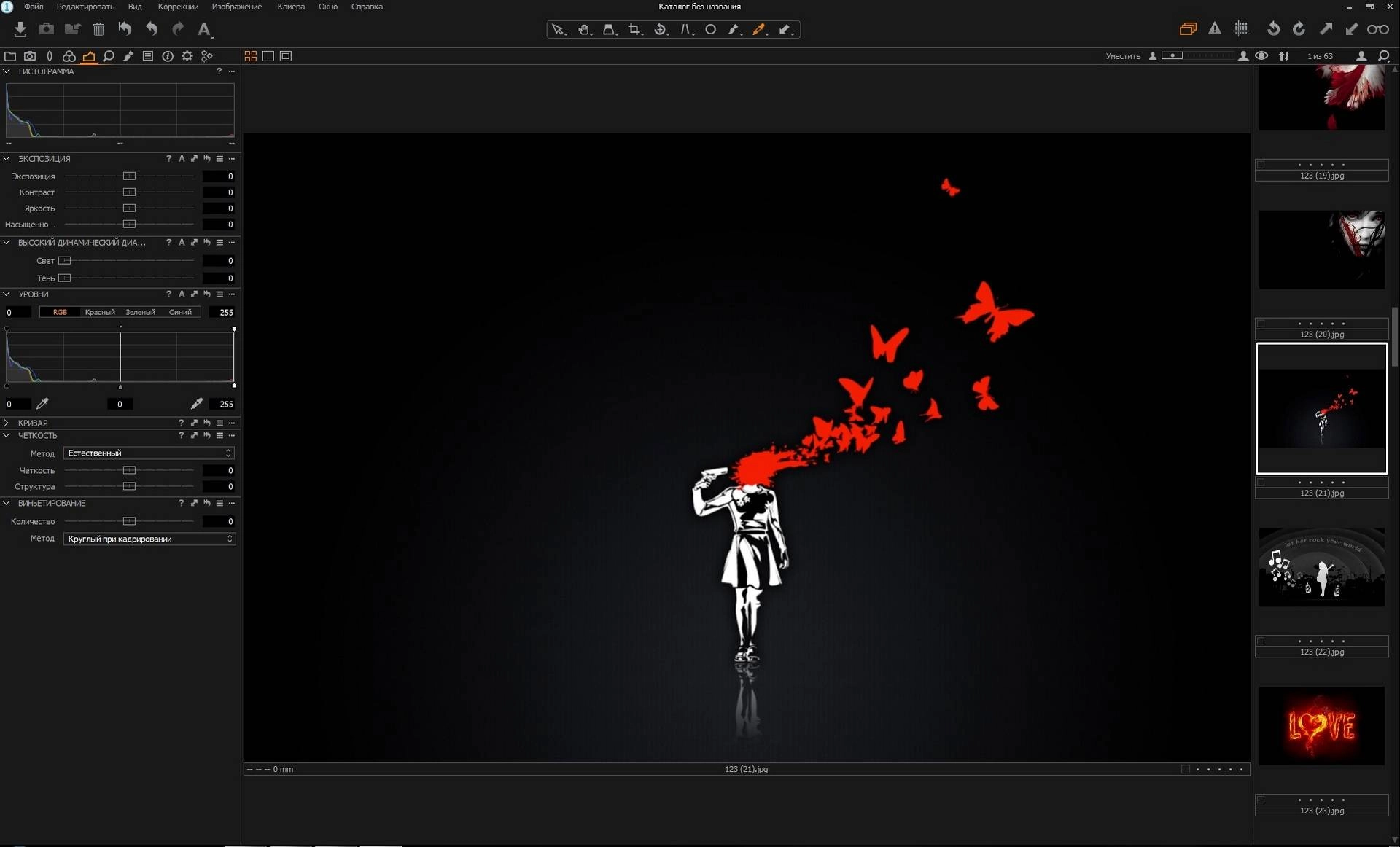Switch viewer to multi-view grid mode
1400x847 pixels.
coord(251,56)
